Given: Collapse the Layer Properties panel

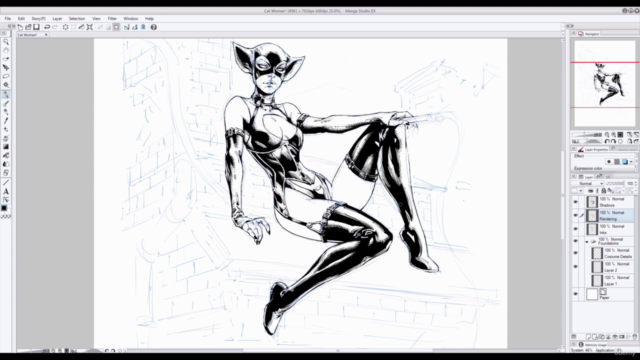Looking at the screenshot, I should pos(574,149).
